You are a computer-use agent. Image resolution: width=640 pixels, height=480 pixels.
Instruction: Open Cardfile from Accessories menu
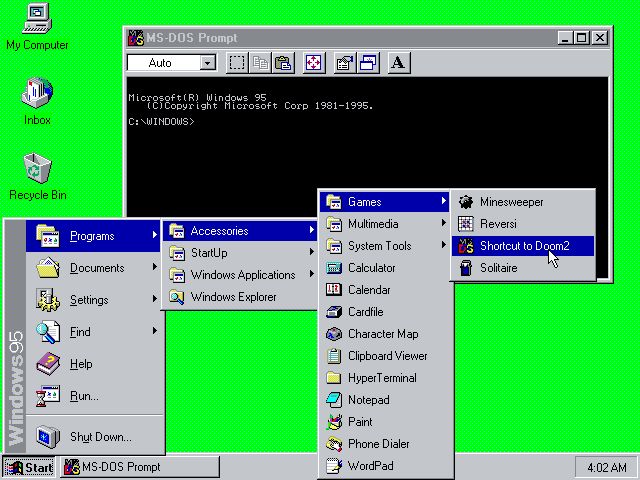[x=384, y=312]
